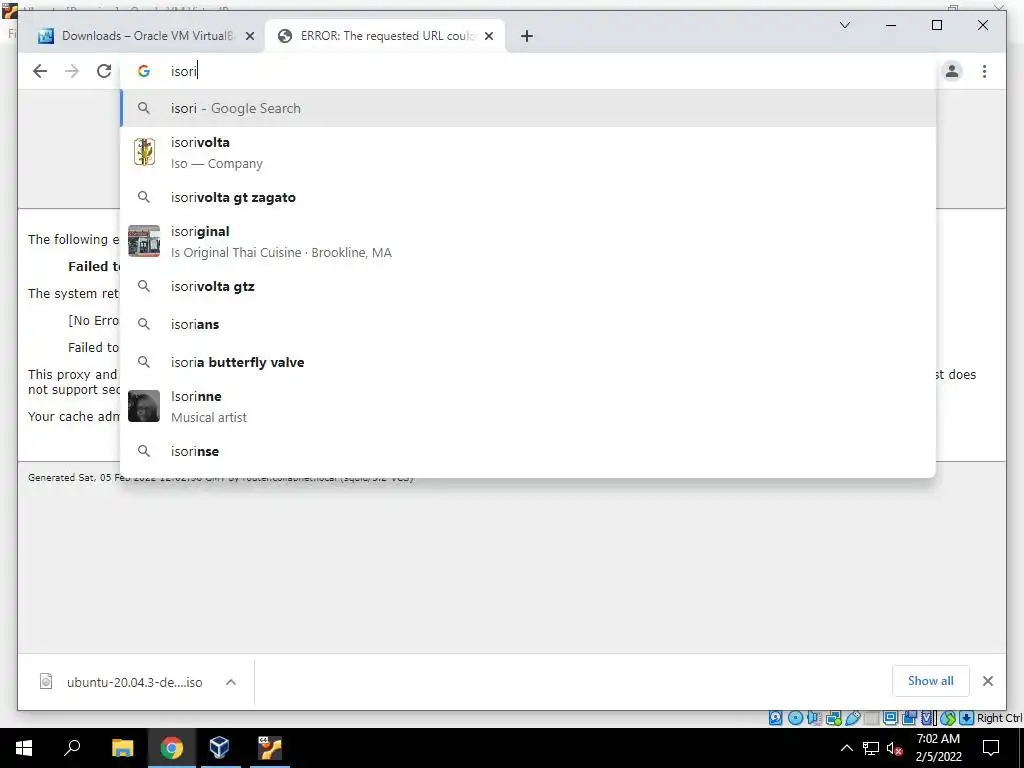Image resolution: width=1024 pixels, height=768 pixels.
Task: Pick the 'isoria butterfly valve' suggestion
Action: click(528, 362)
